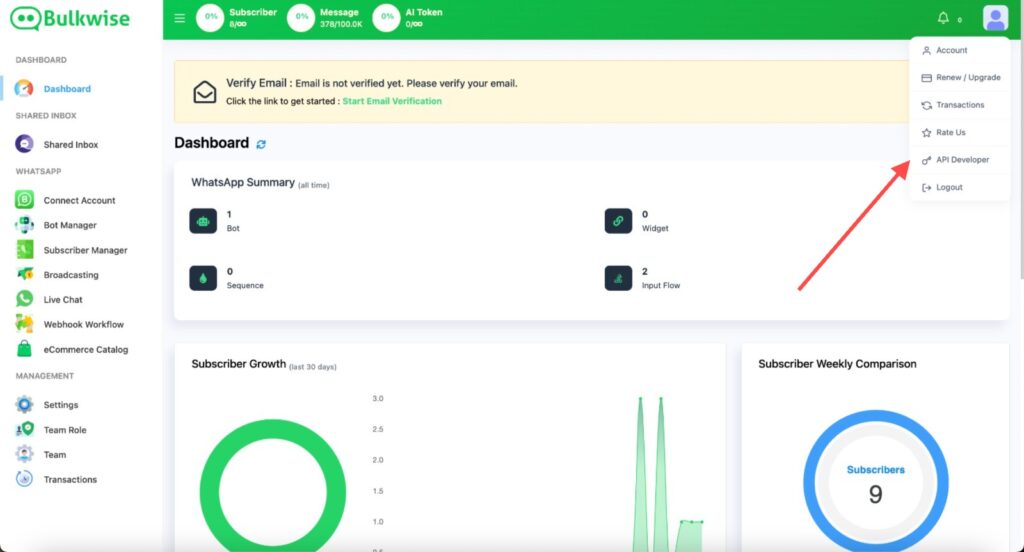
Task: Select Transactions in the profile menu
Action: click(x=959, y=105)
